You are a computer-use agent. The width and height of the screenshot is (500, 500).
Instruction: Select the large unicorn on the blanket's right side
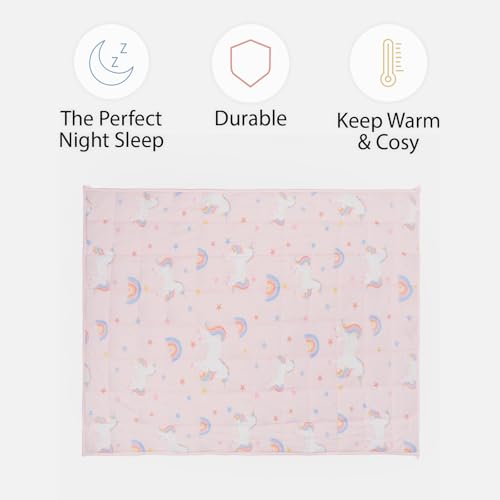(347, 348)
